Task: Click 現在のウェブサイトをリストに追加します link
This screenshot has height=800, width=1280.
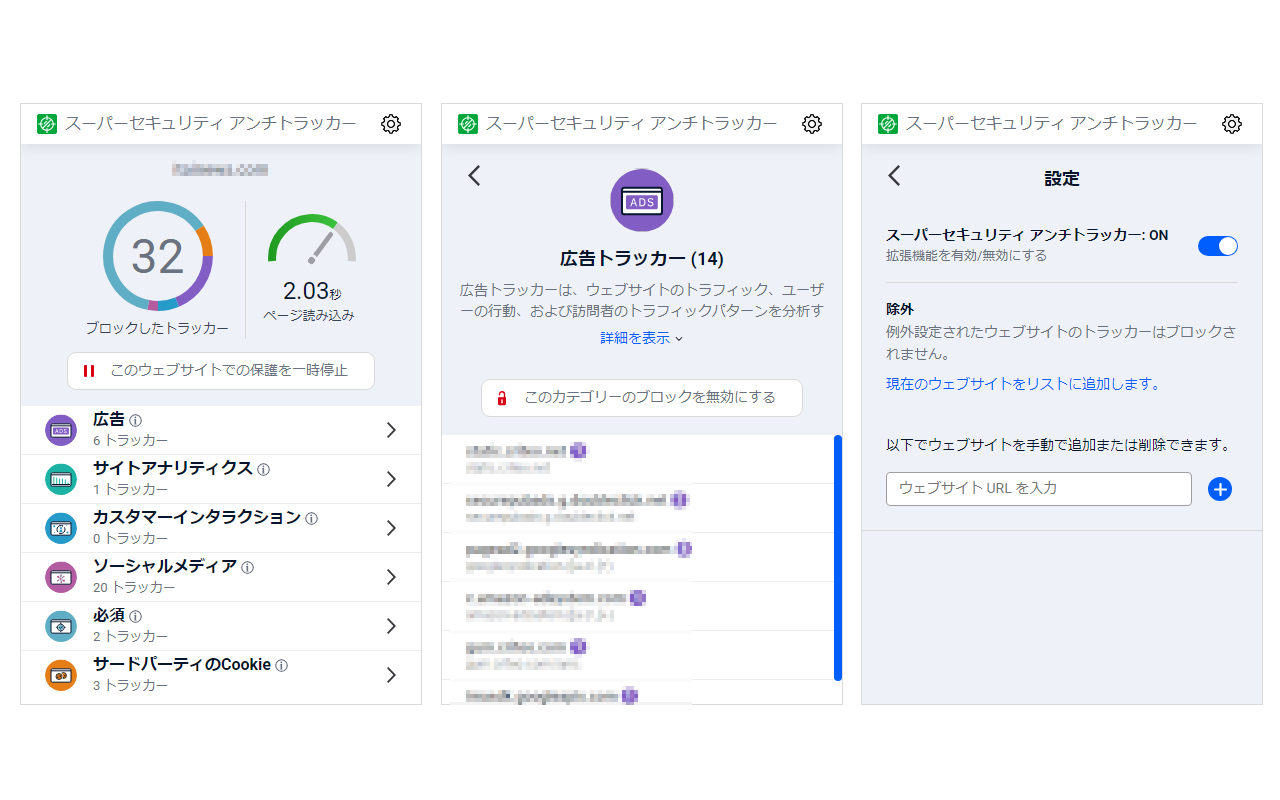Action: pos(1023,384)
